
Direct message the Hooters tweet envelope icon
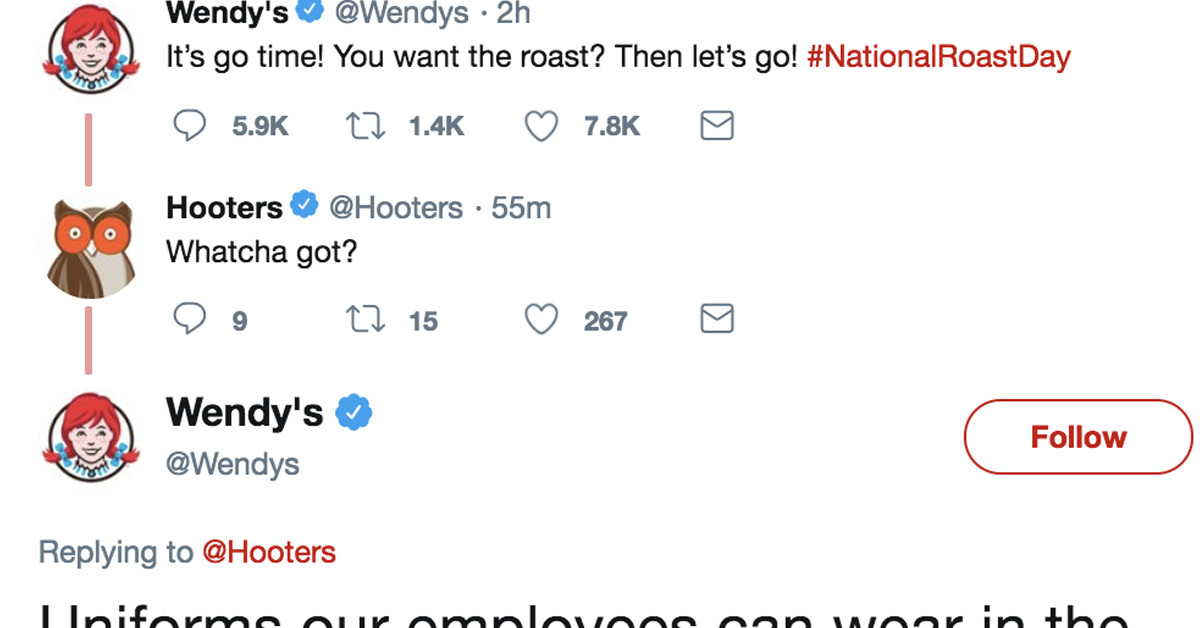(x=716, y=320)
